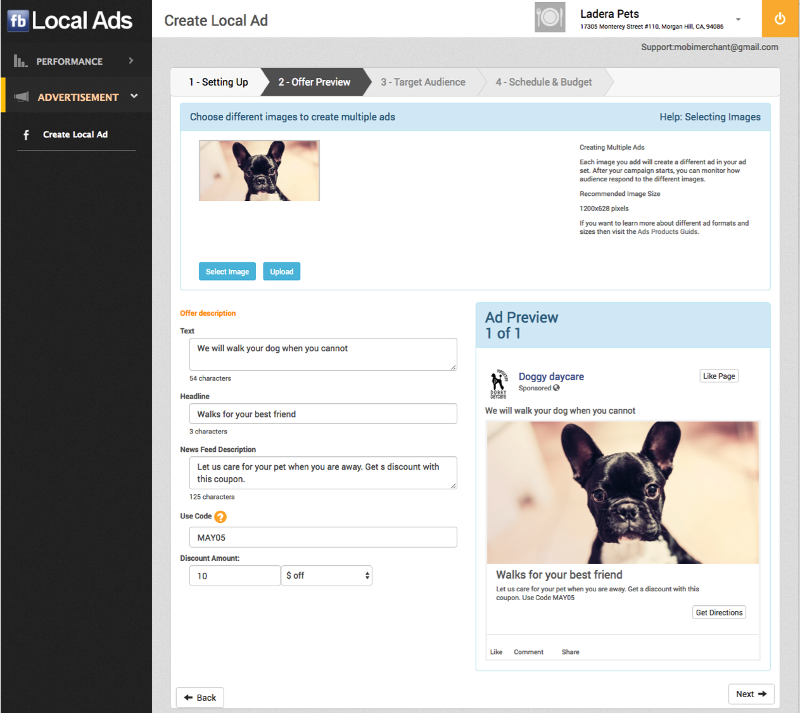Screen dimensions: 800x713
Task: Open the Ads Products Guide link
Action: (x=669, y=232)
